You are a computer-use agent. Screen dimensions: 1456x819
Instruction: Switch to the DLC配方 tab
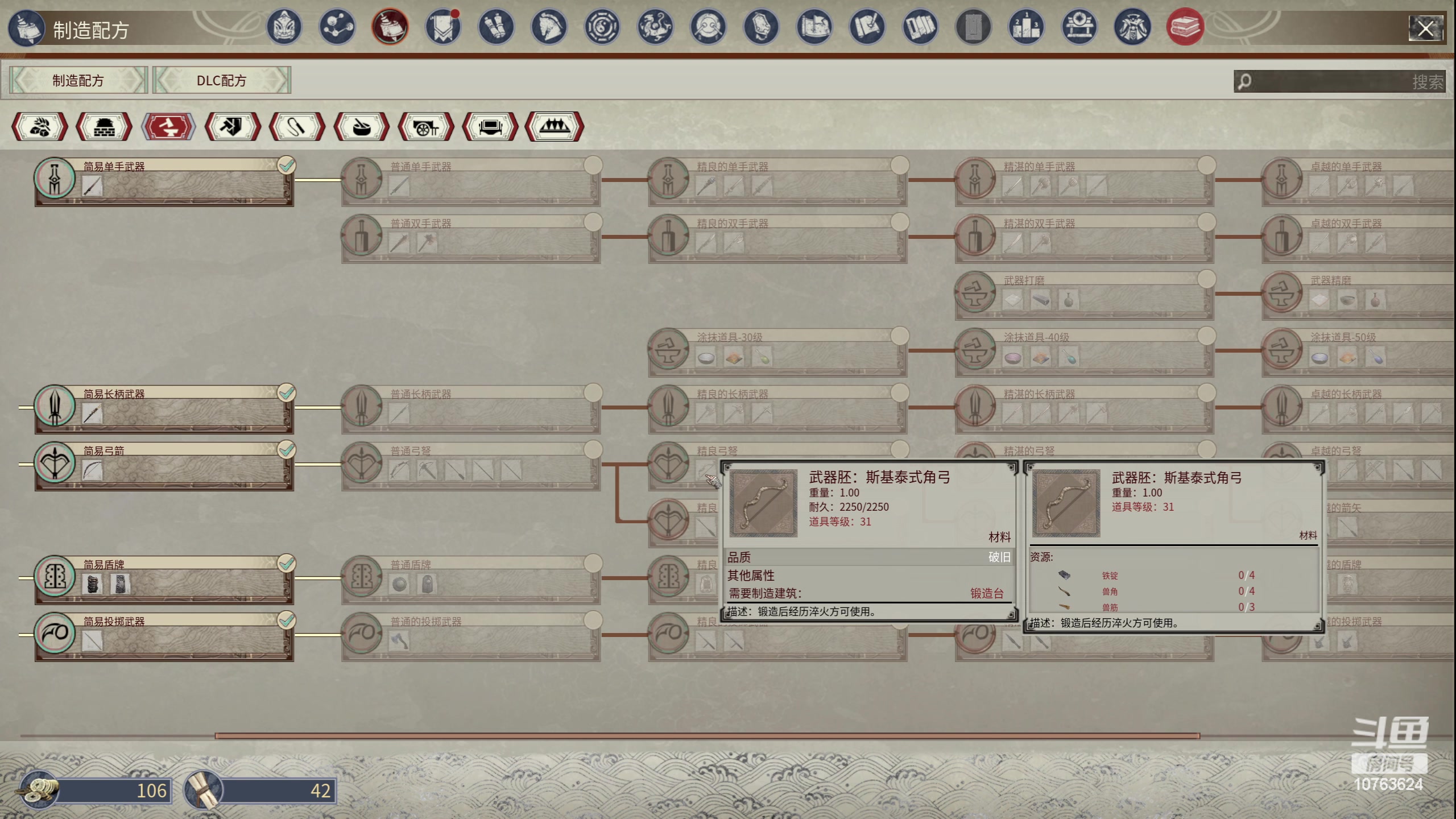pos(222,80)
